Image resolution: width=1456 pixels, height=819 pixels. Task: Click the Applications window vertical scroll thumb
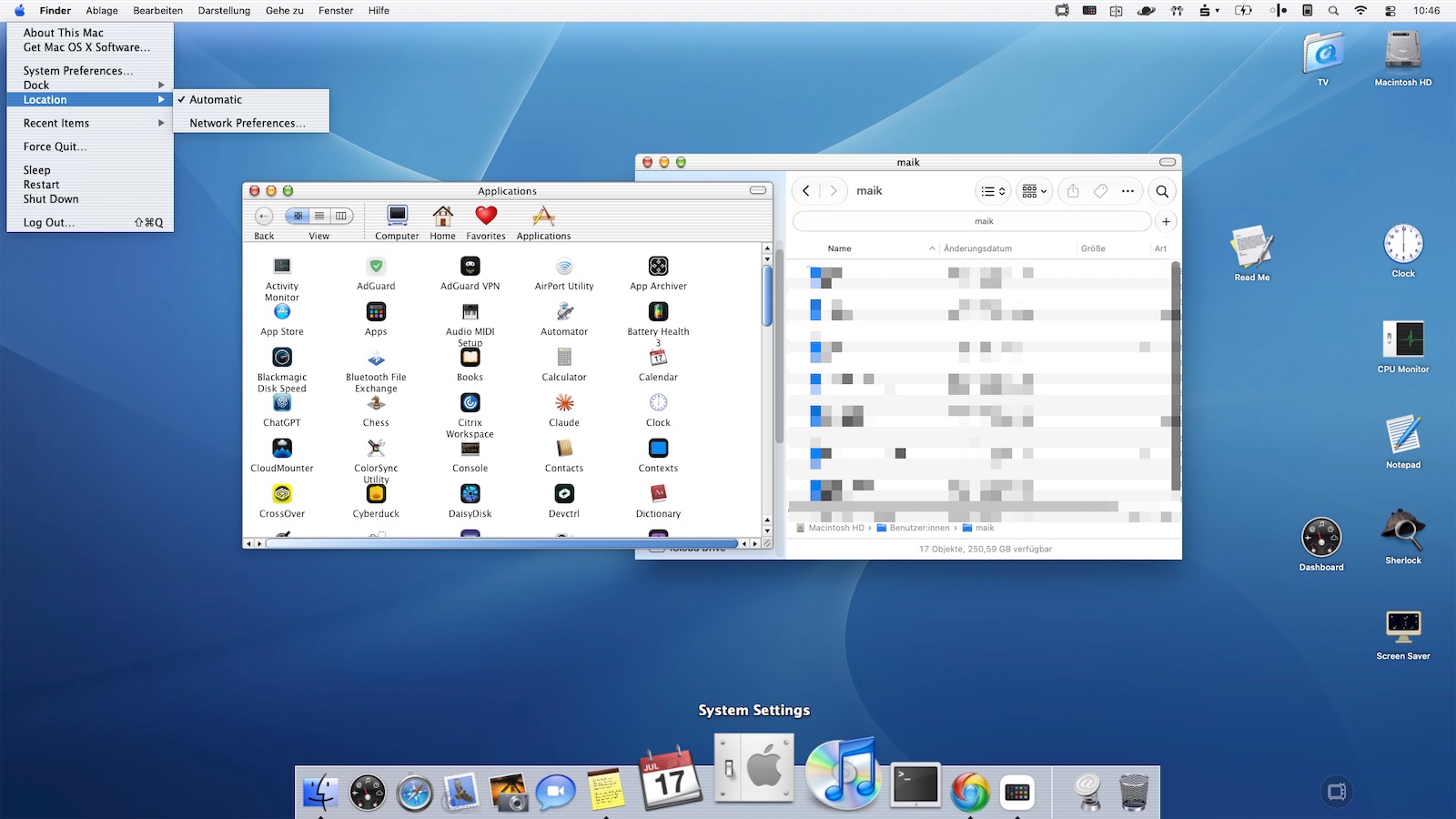pyautogui.click(x=767, y=294)
